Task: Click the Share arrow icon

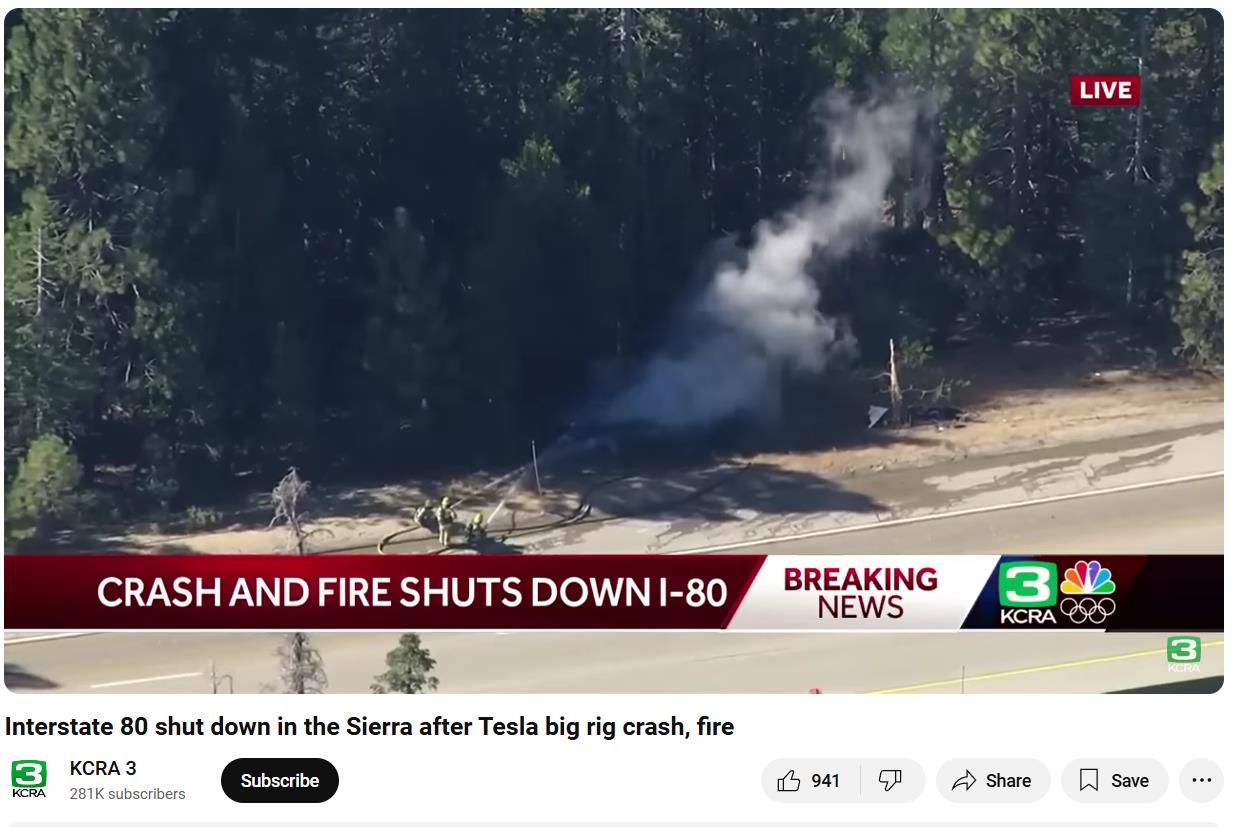Action: [963, 781]
